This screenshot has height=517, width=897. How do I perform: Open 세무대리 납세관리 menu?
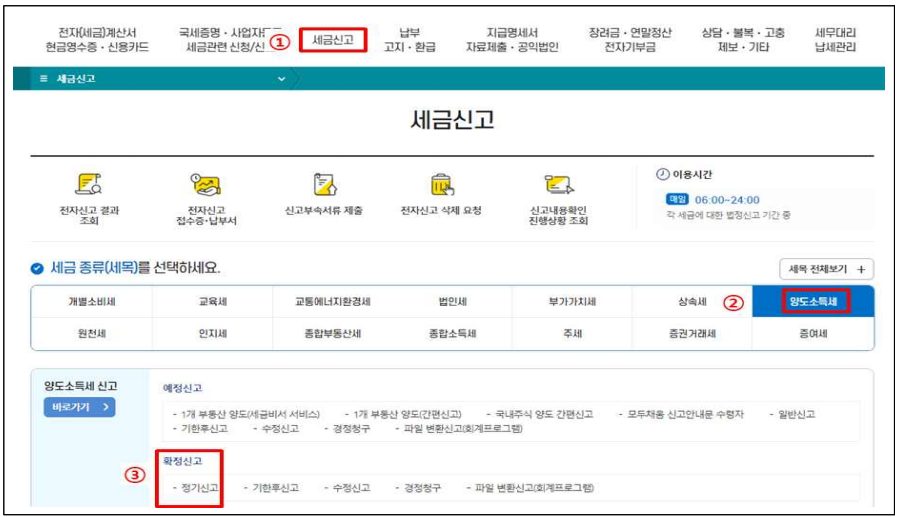tap(835, 40)
